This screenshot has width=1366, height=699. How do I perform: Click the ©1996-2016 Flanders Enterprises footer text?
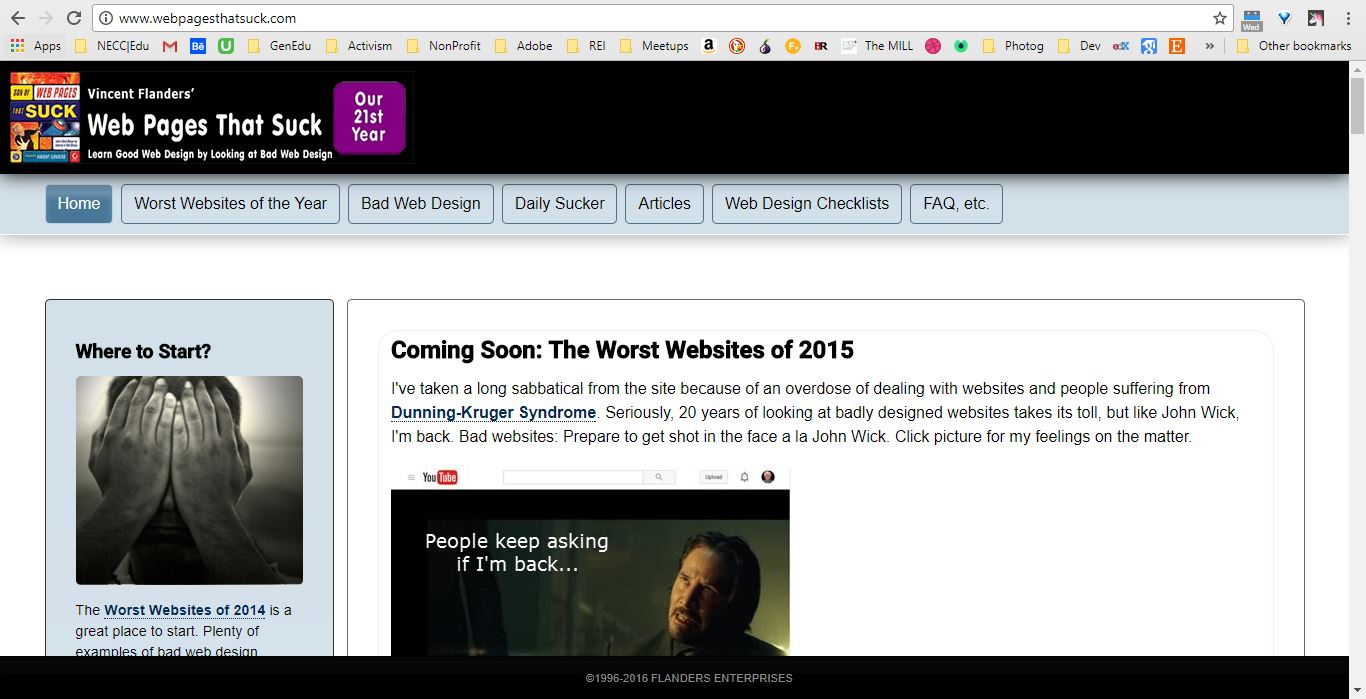tap(689, 678)
